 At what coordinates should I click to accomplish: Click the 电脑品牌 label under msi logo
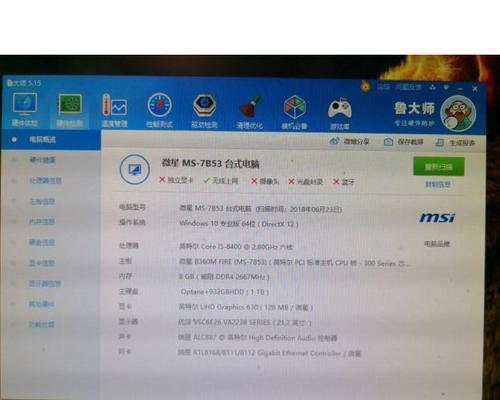tap(437, 244)
